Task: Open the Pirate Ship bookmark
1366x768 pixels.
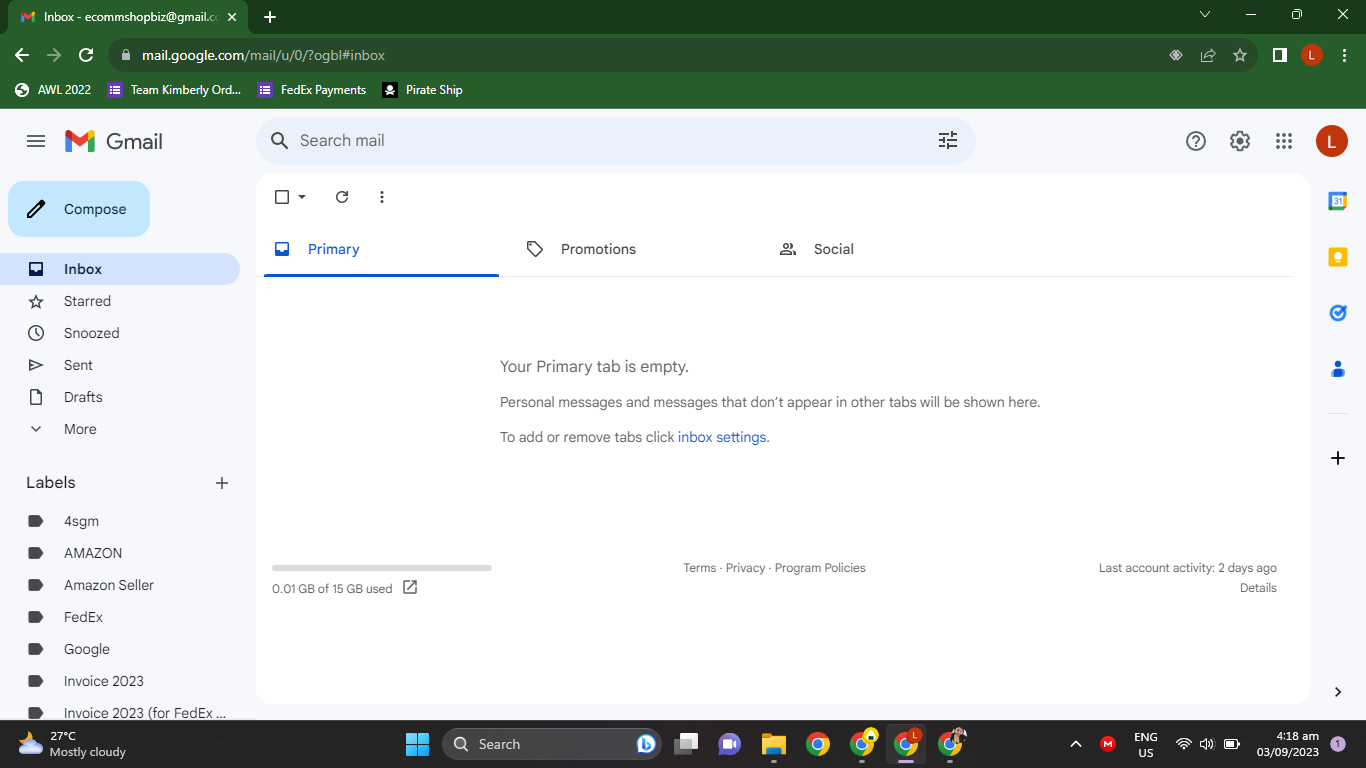Action: pyautogui.click(x=422, y=90)
